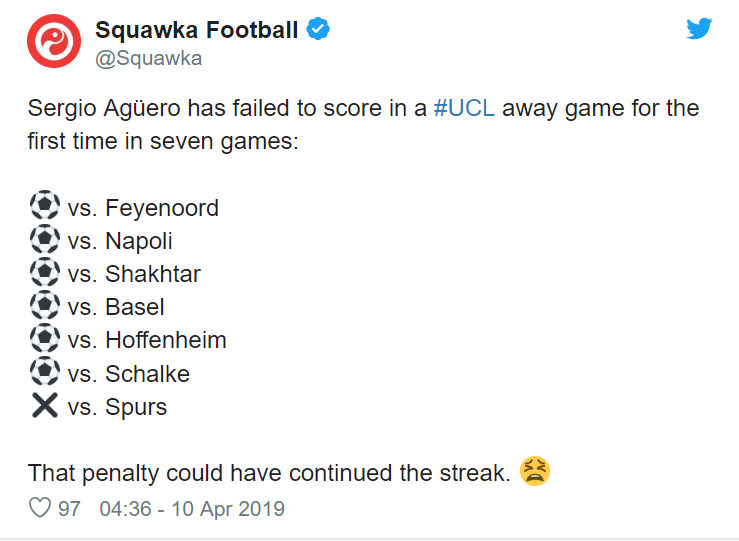Click the text 'vs. Spurs'

(117, 407)
